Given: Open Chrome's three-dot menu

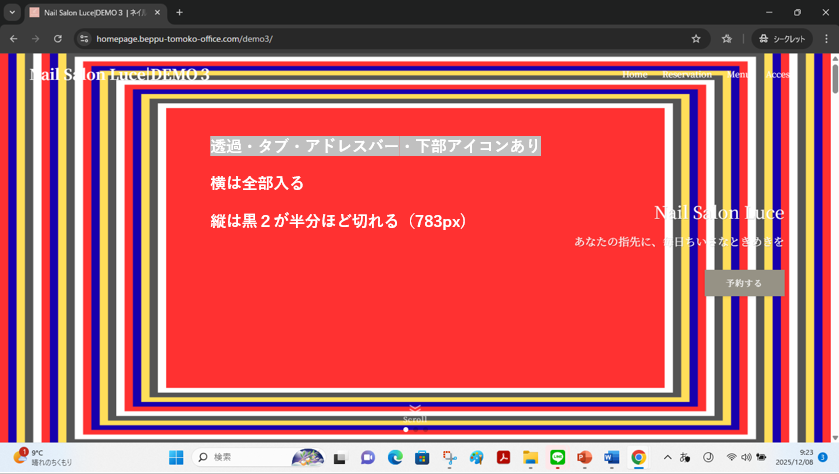Looking at the screenshot, I should click(826, 39).
